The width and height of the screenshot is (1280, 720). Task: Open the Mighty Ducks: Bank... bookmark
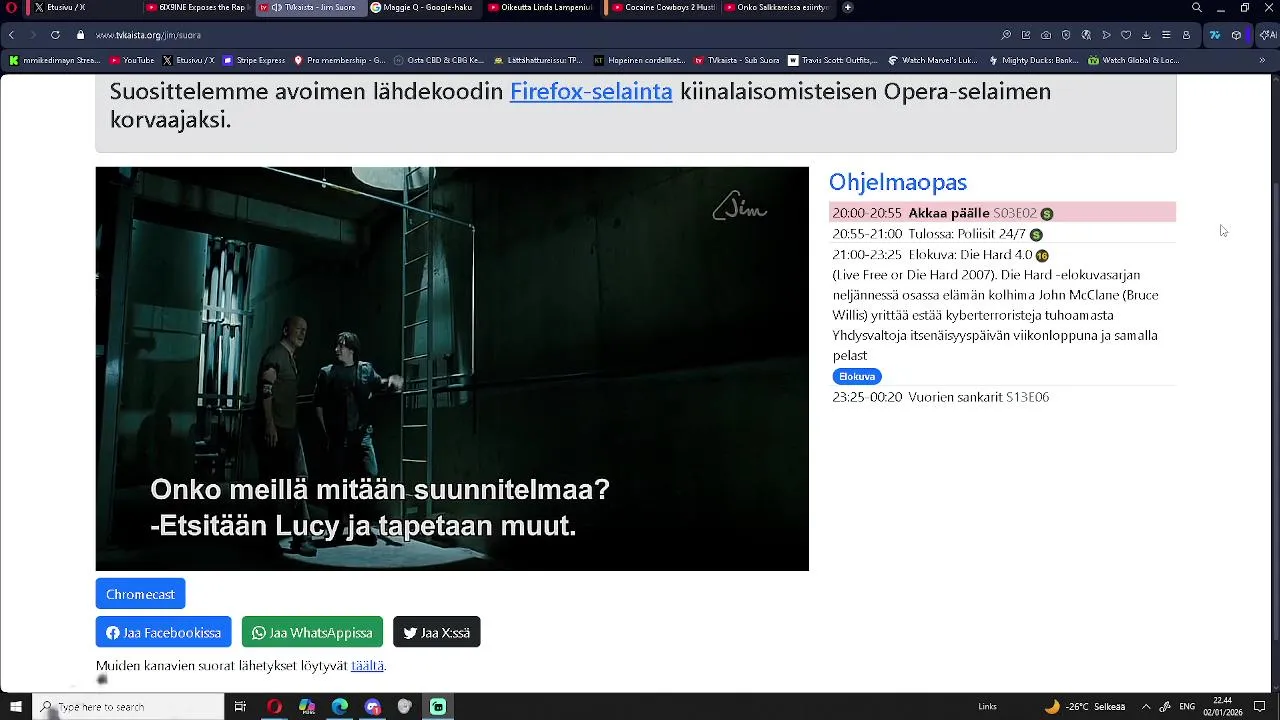coord(1034,60)
